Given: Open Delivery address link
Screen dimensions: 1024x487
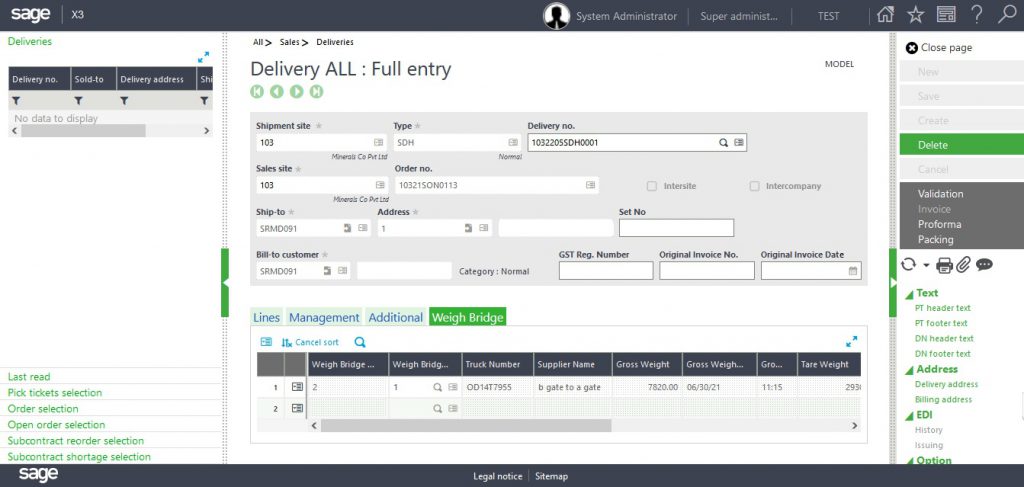Looking at the screenshot, I should [946, 385].
